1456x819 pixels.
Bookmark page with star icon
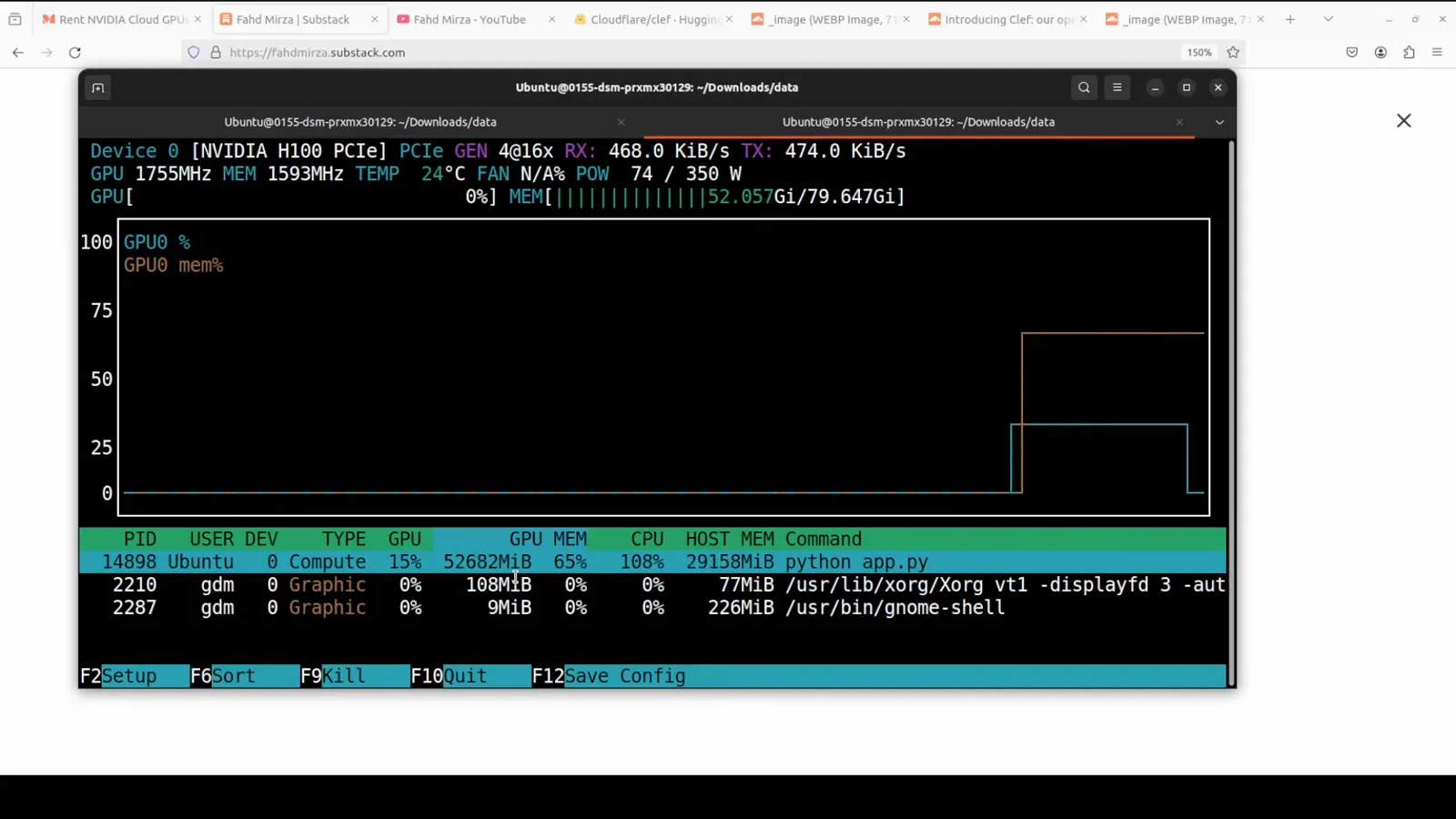(1233, 53)
